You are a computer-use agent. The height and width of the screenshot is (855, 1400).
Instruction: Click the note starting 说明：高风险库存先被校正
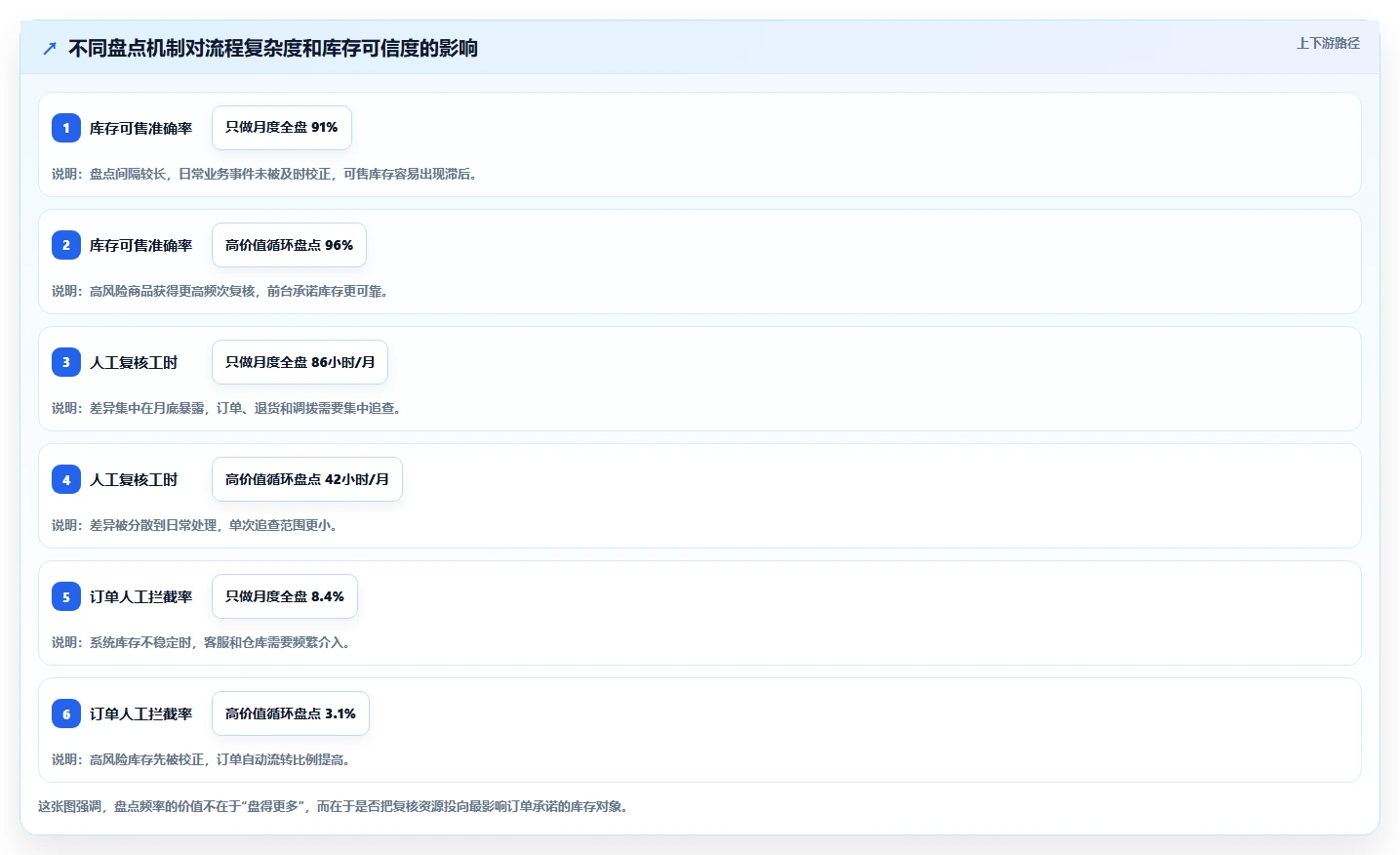(x=201, y=759)
